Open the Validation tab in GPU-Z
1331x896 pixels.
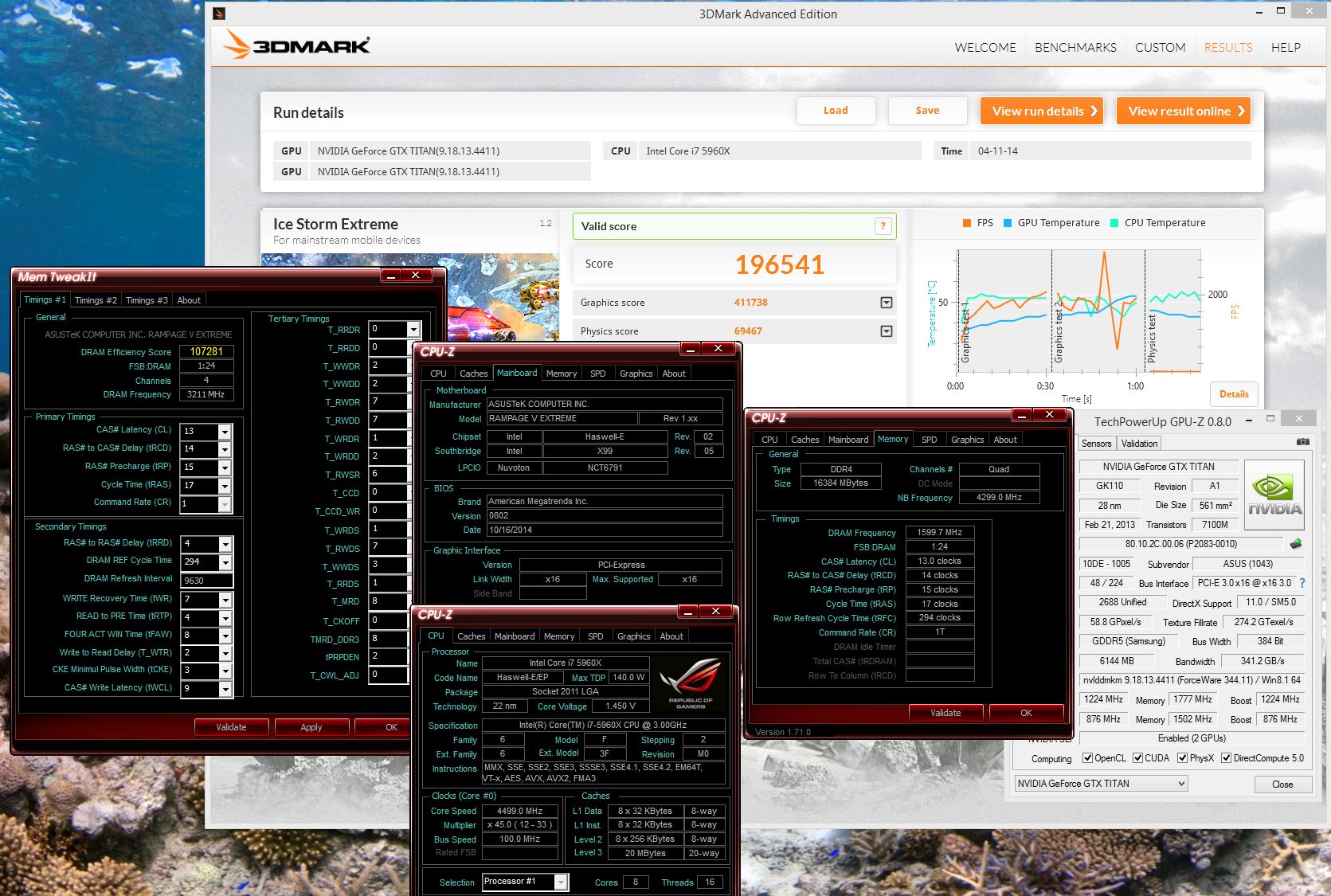tap(1139, 444)
